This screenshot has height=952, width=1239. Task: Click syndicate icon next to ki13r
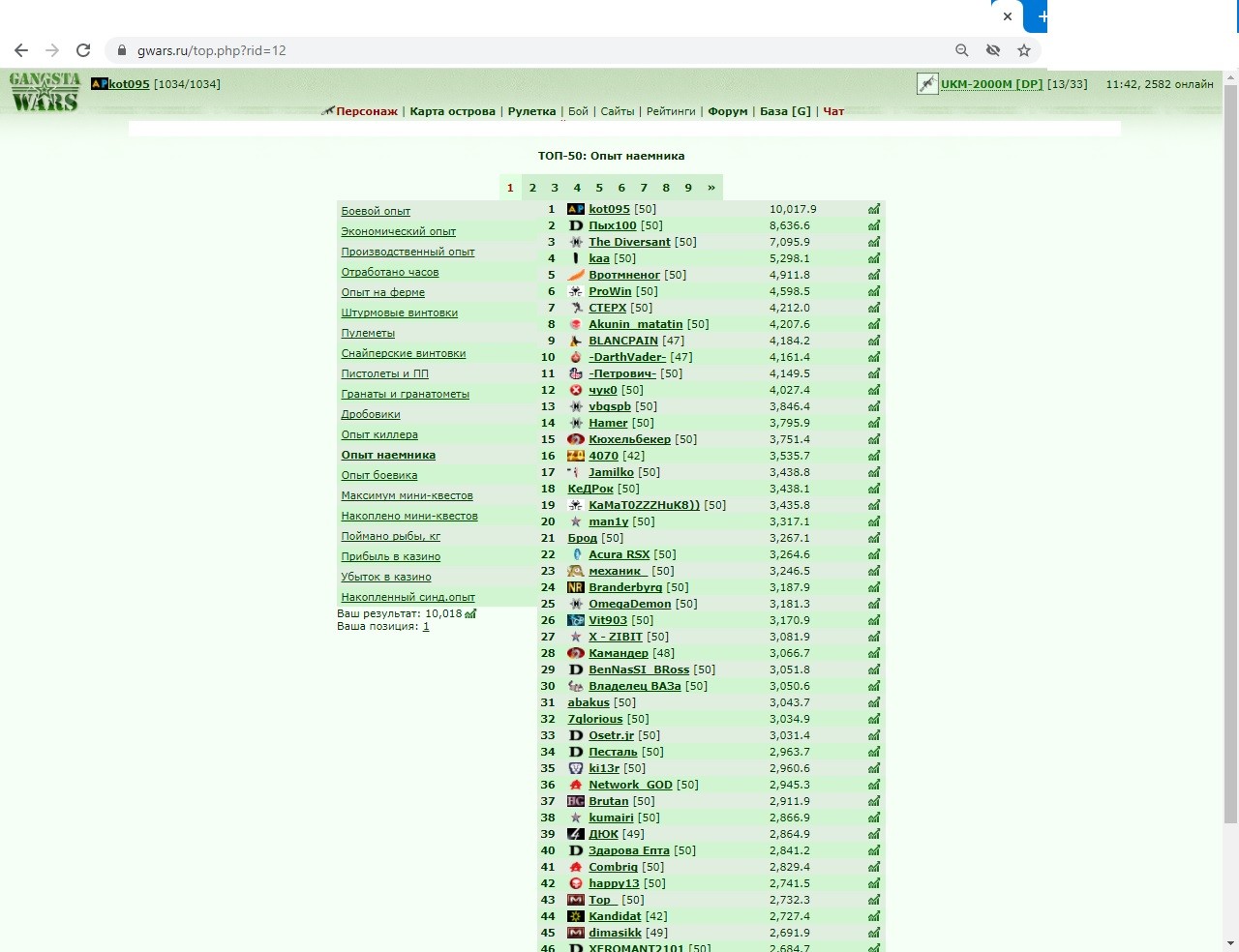point(576,768)
